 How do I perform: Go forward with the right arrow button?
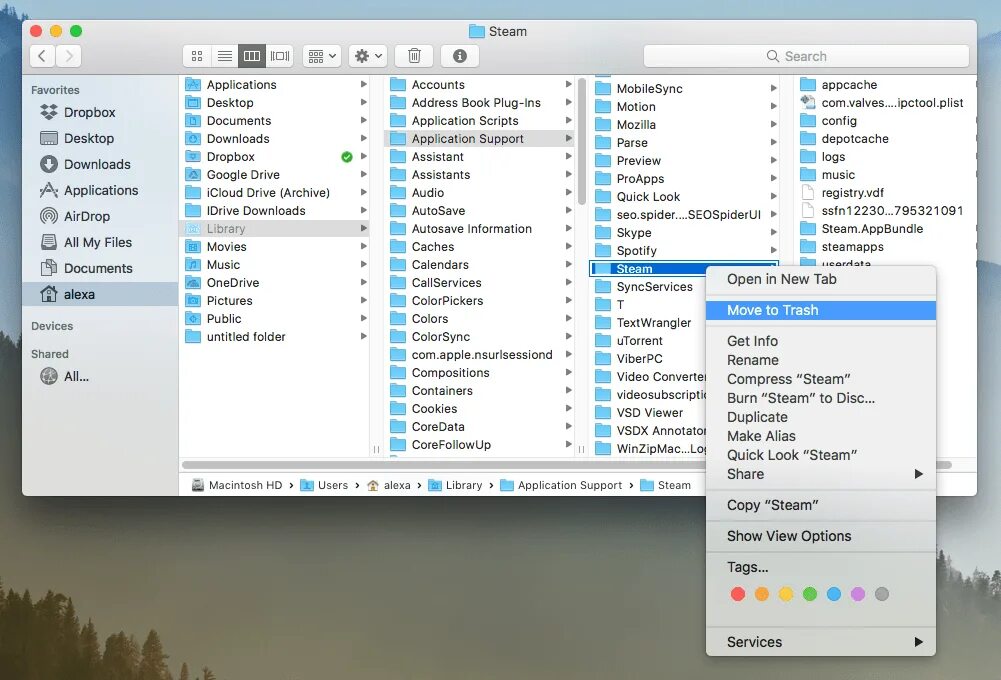click(x=69, y=56)
